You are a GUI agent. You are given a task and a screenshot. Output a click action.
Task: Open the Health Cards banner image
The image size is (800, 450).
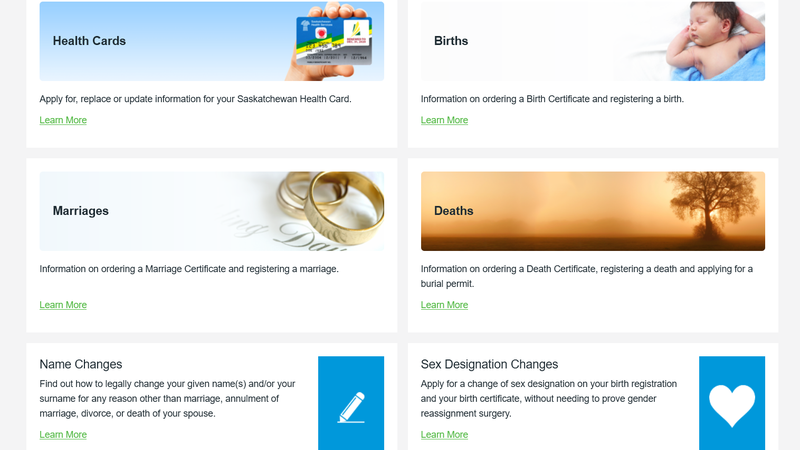point(212,41)
